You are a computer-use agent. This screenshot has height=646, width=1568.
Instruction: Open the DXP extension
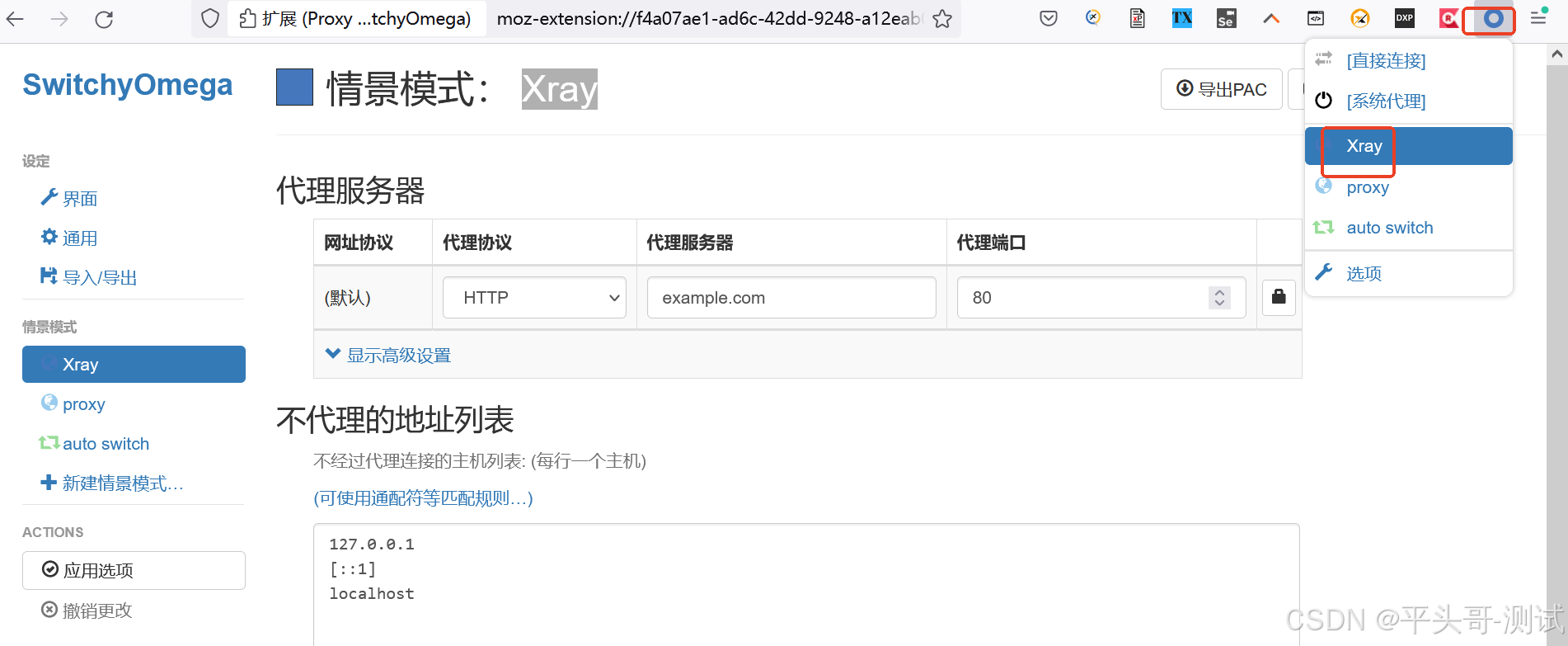[1405, 18]
